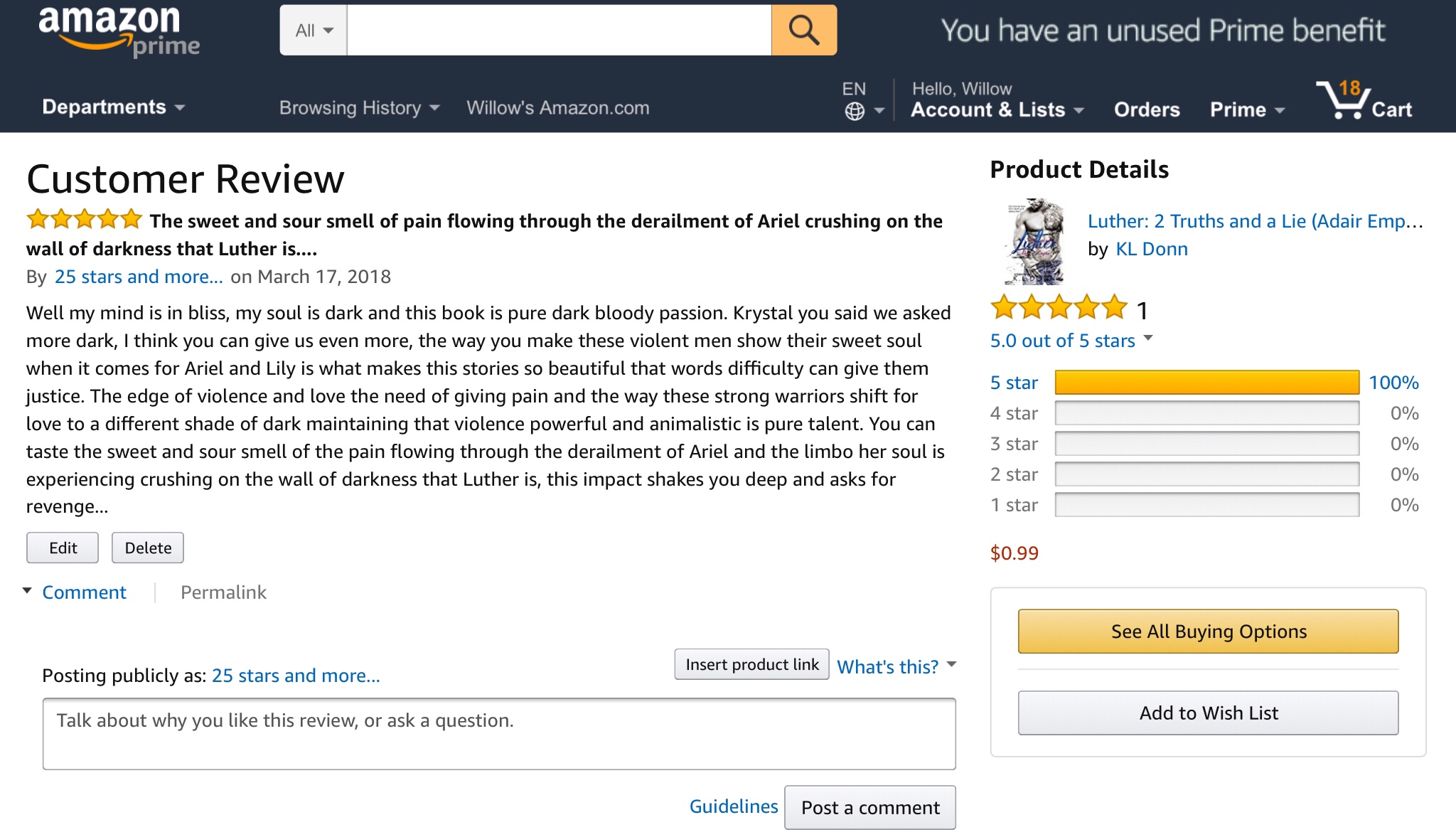Click the 5 star yellow rating bar
This screenshot has height=837, width=1456.
[x=1206, y=383]
